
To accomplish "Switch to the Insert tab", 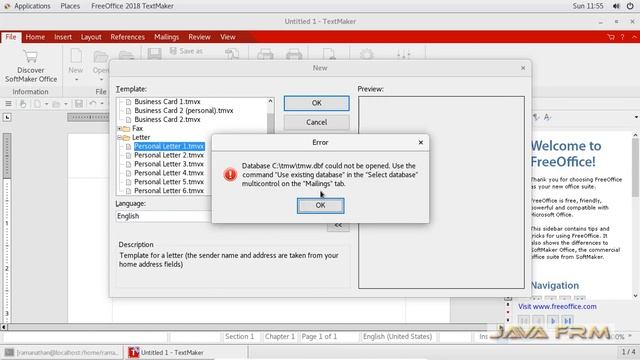I will pos(63,37).
